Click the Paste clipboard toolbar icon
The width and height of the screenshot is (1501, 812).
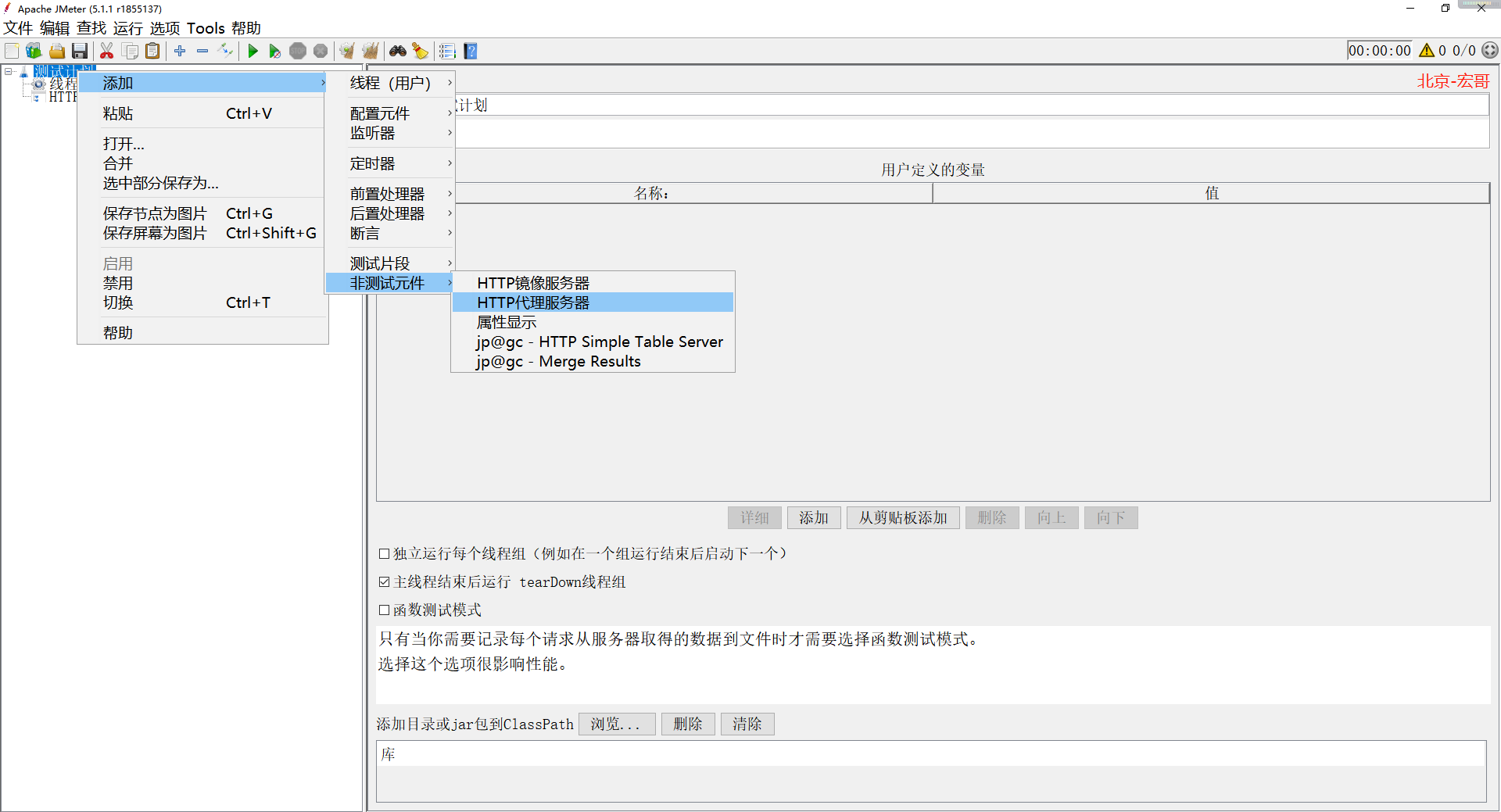pyautogui.click(x=153, y=51)
